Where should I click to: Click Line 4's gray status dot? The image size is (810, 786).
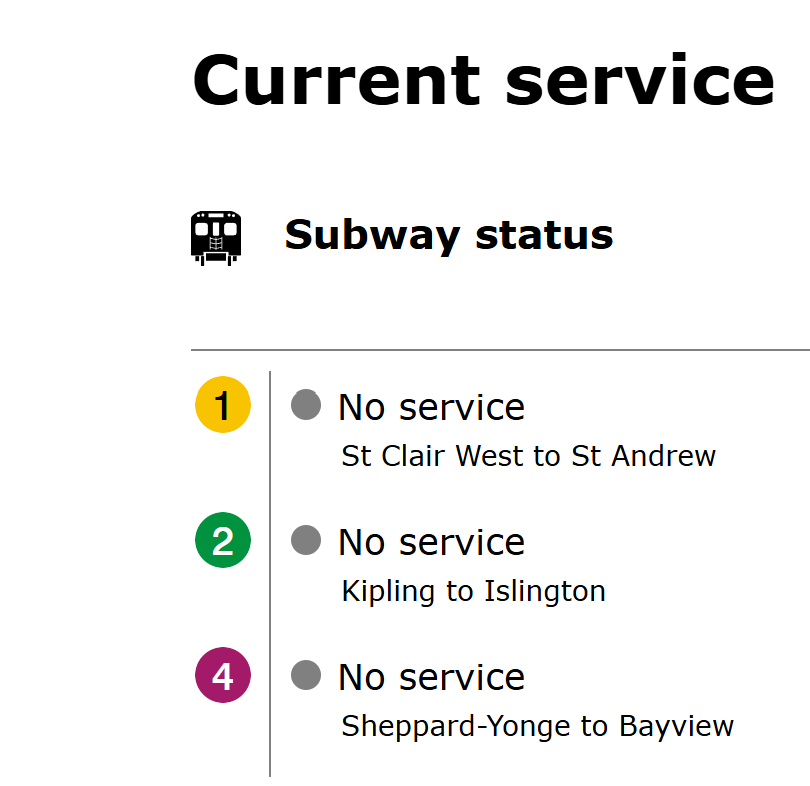coord(306,675)
